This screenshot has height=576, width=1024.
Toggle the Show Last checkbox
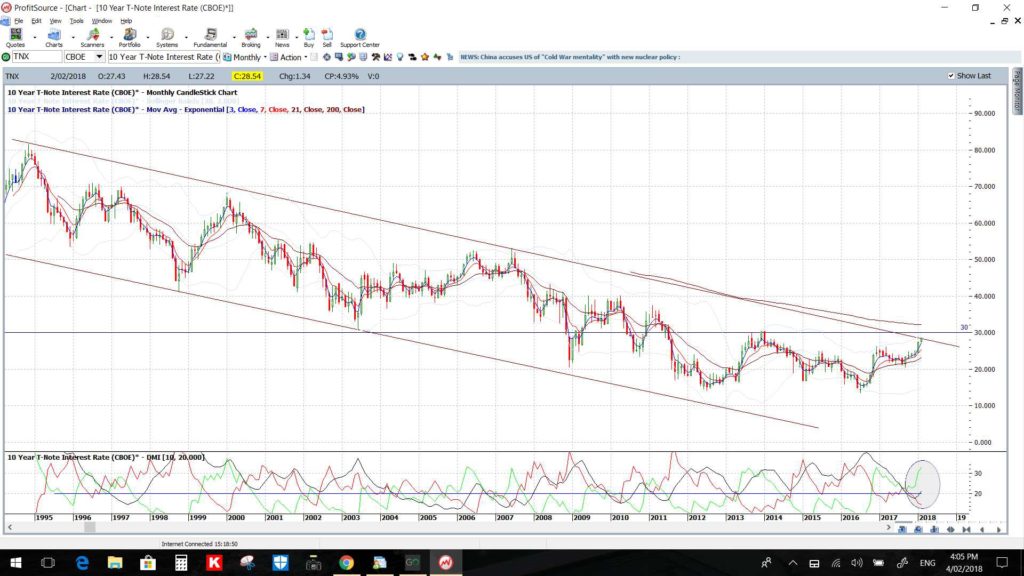pyautogui.click(x=951, y=76)
